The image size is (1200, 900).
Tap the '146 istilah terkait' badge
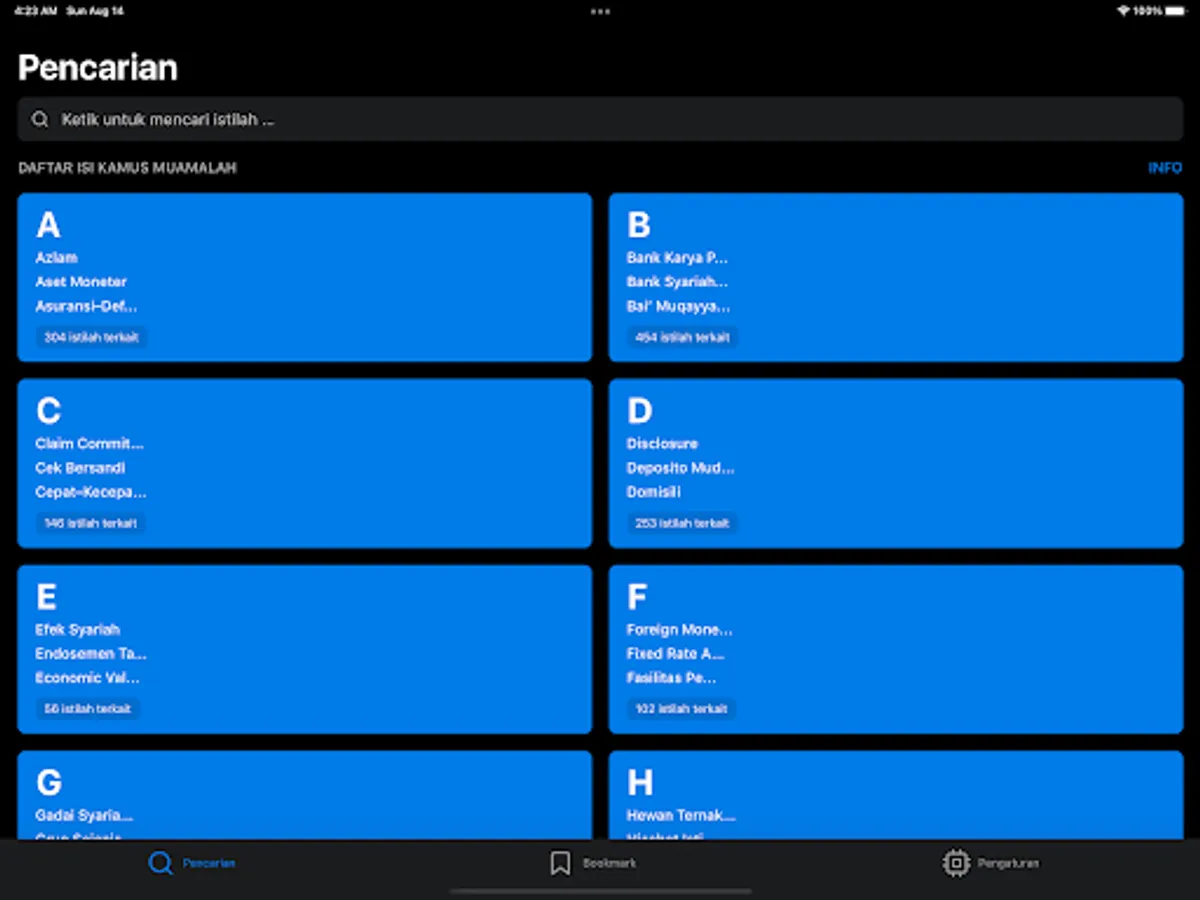coord(91,523)
